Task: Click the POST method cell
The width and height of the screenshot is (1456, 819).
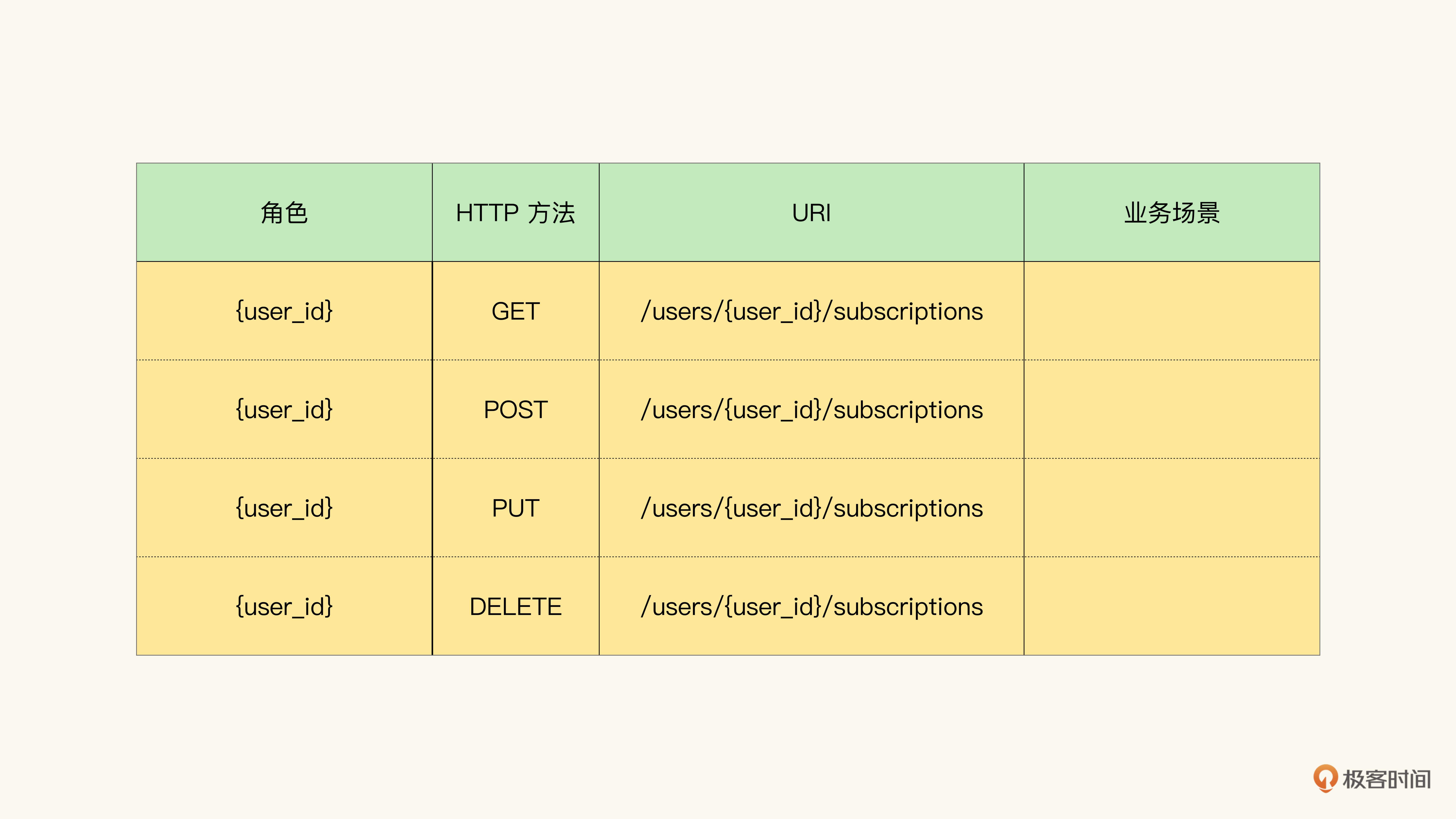Action: [x=515, y=409]
